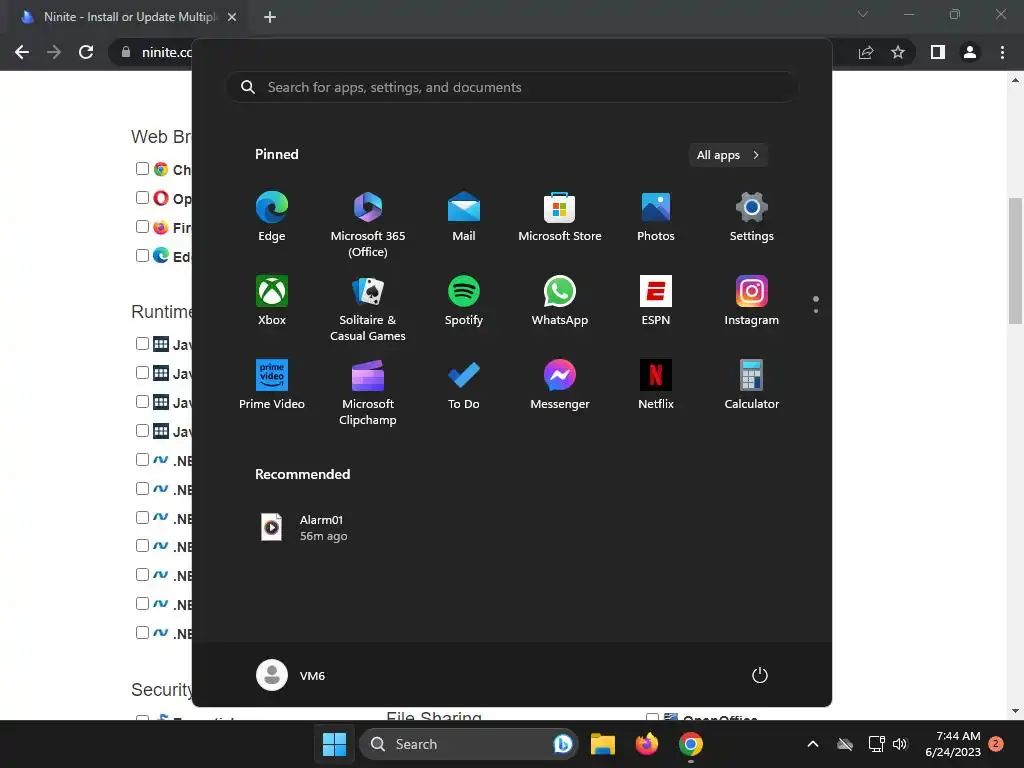Image resolution: width=1024 pixels, height=768 pixels.
Task: Launch Messenger
Action: [x=560, y=385]
